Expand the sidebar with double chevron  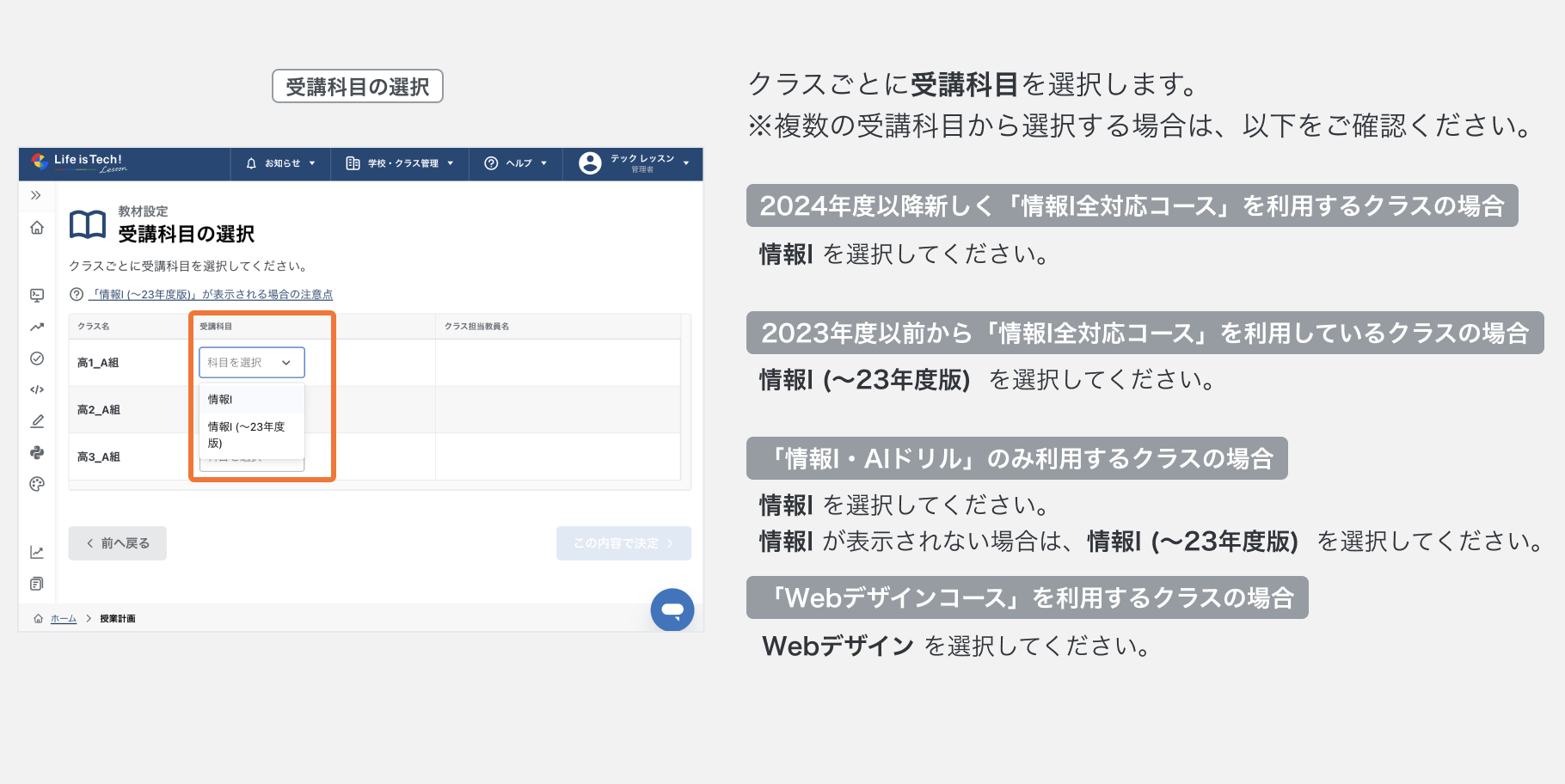(x=36, y=195)
